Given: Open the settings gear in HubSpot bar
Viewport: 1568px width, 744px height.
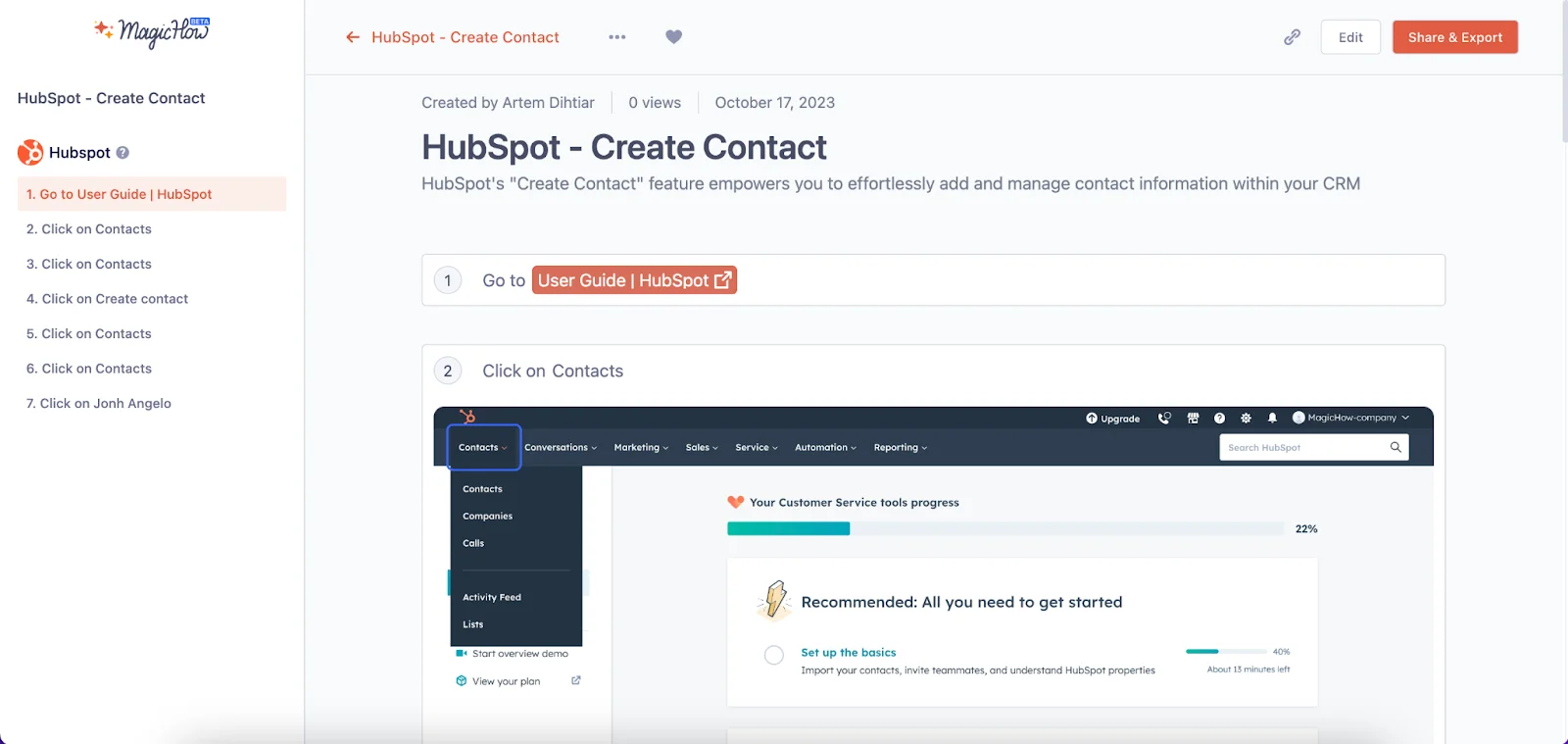Looking at the screenshot, I should 1246,418.
